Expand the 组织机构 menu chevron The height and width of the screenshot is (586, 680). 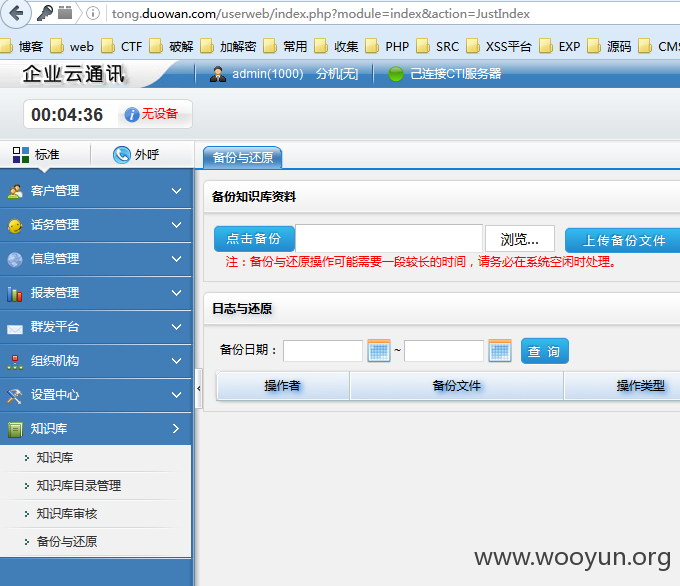point(176,361)
